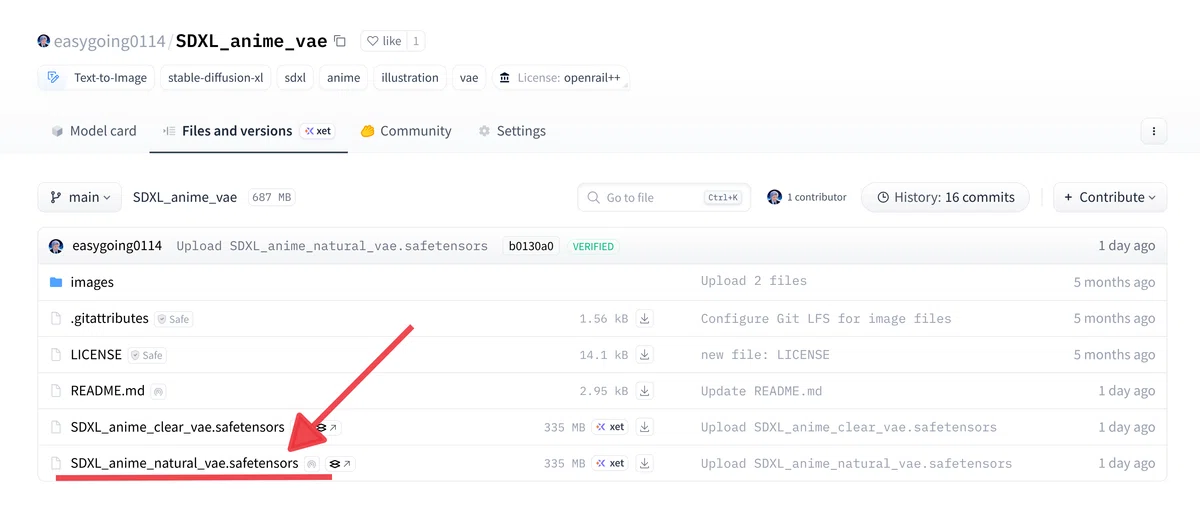
Task: Like the SDXL_anime_vae model
Action: point(383,41)
